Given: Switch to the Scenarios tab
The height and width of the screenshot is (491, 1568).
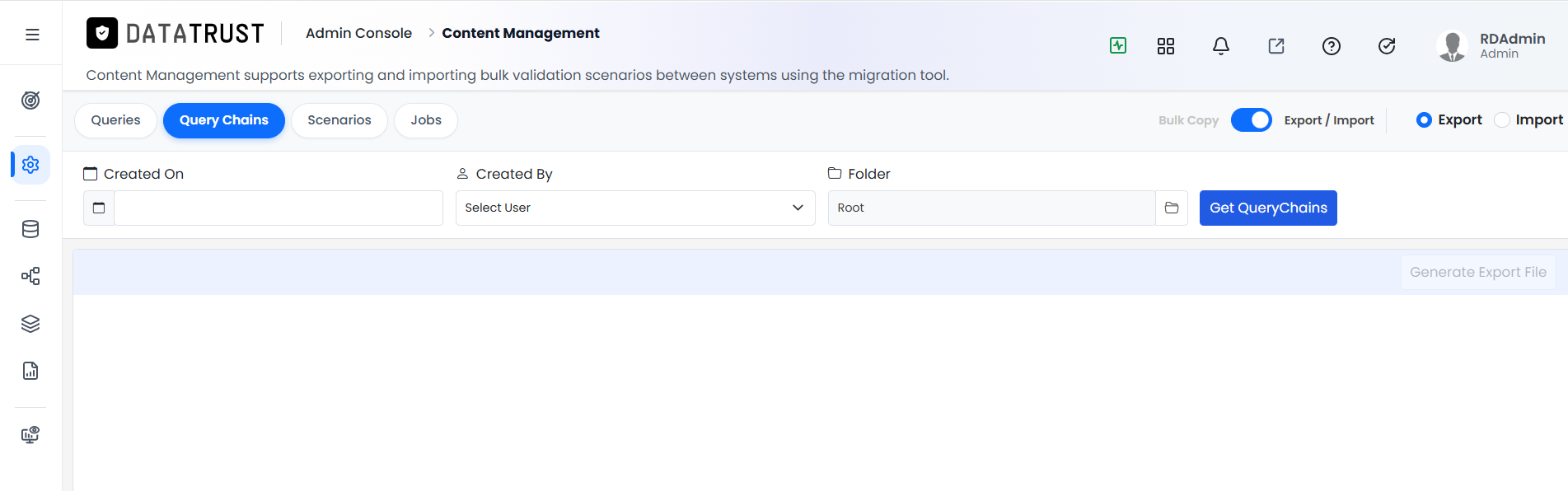Looking at the screenshot, I should point(339,120).
